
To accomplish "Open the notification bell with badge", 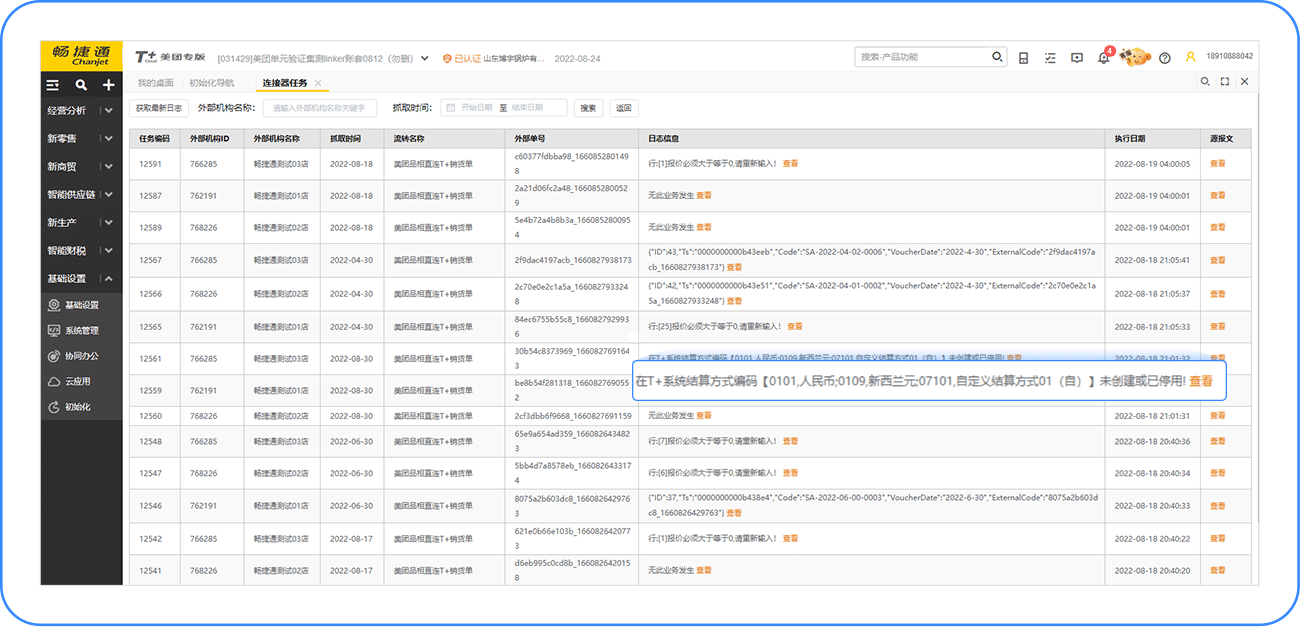I will [x=1103, y=58].
